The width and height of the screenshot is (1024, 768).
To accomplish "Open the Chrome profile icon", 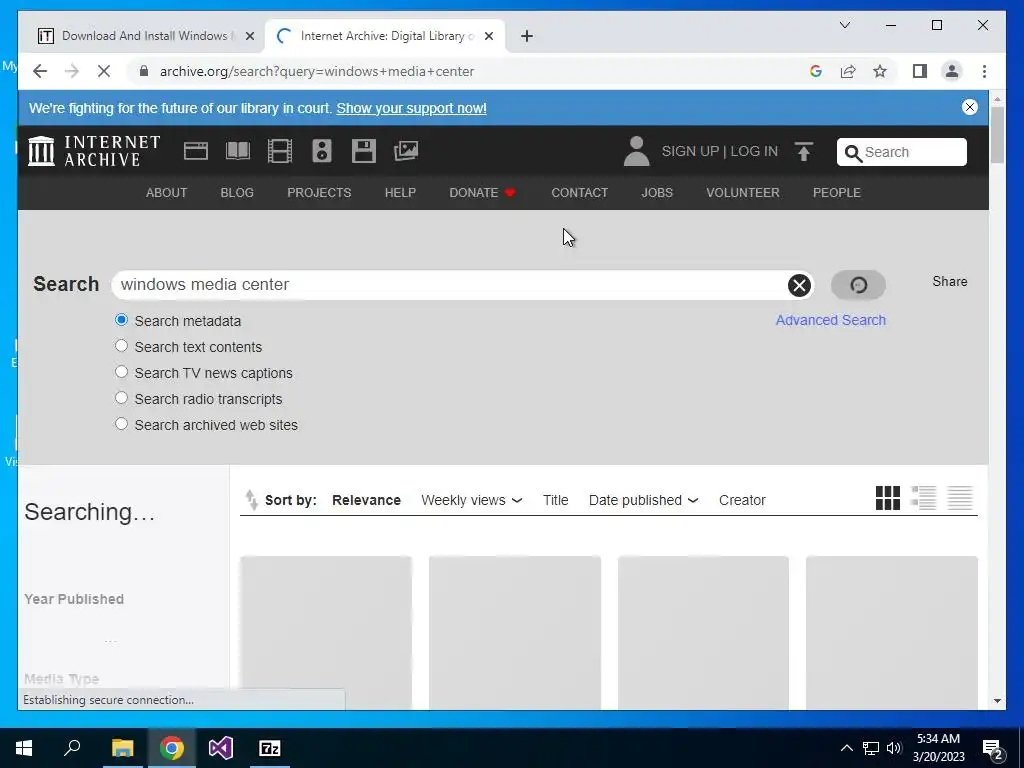I will click(952, 71).
